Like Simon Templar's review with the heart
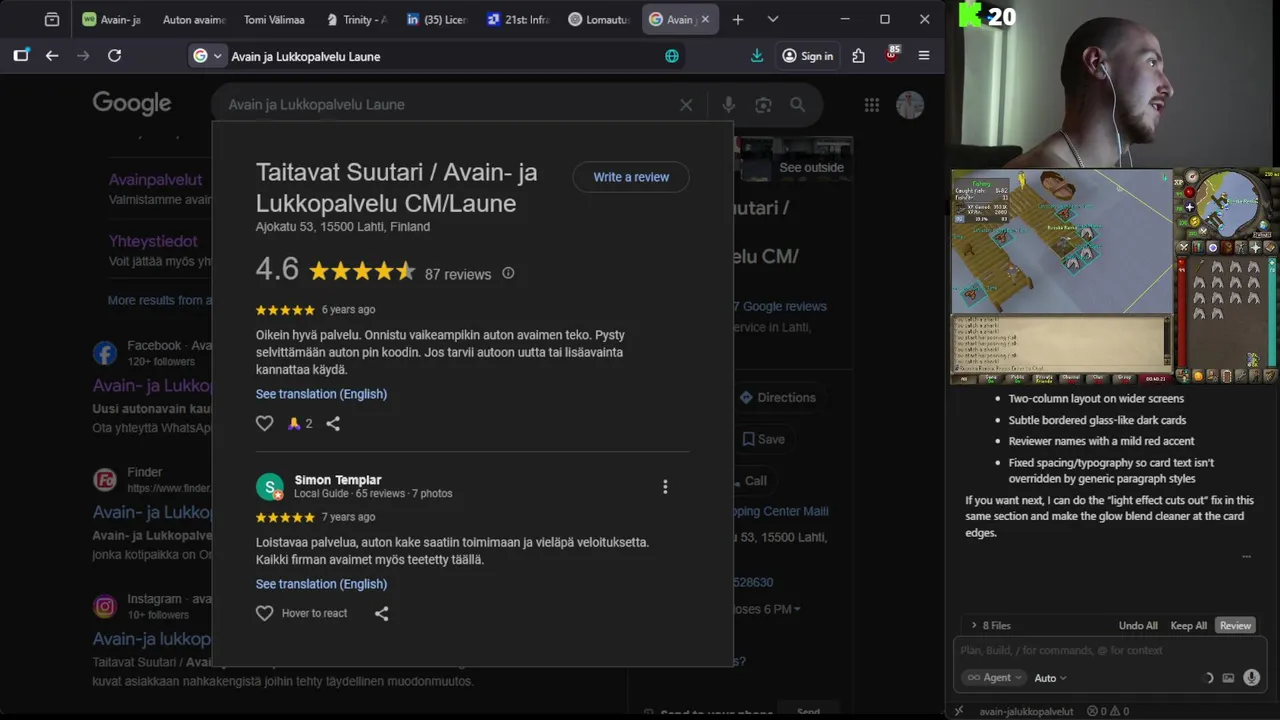 (264, 613)
